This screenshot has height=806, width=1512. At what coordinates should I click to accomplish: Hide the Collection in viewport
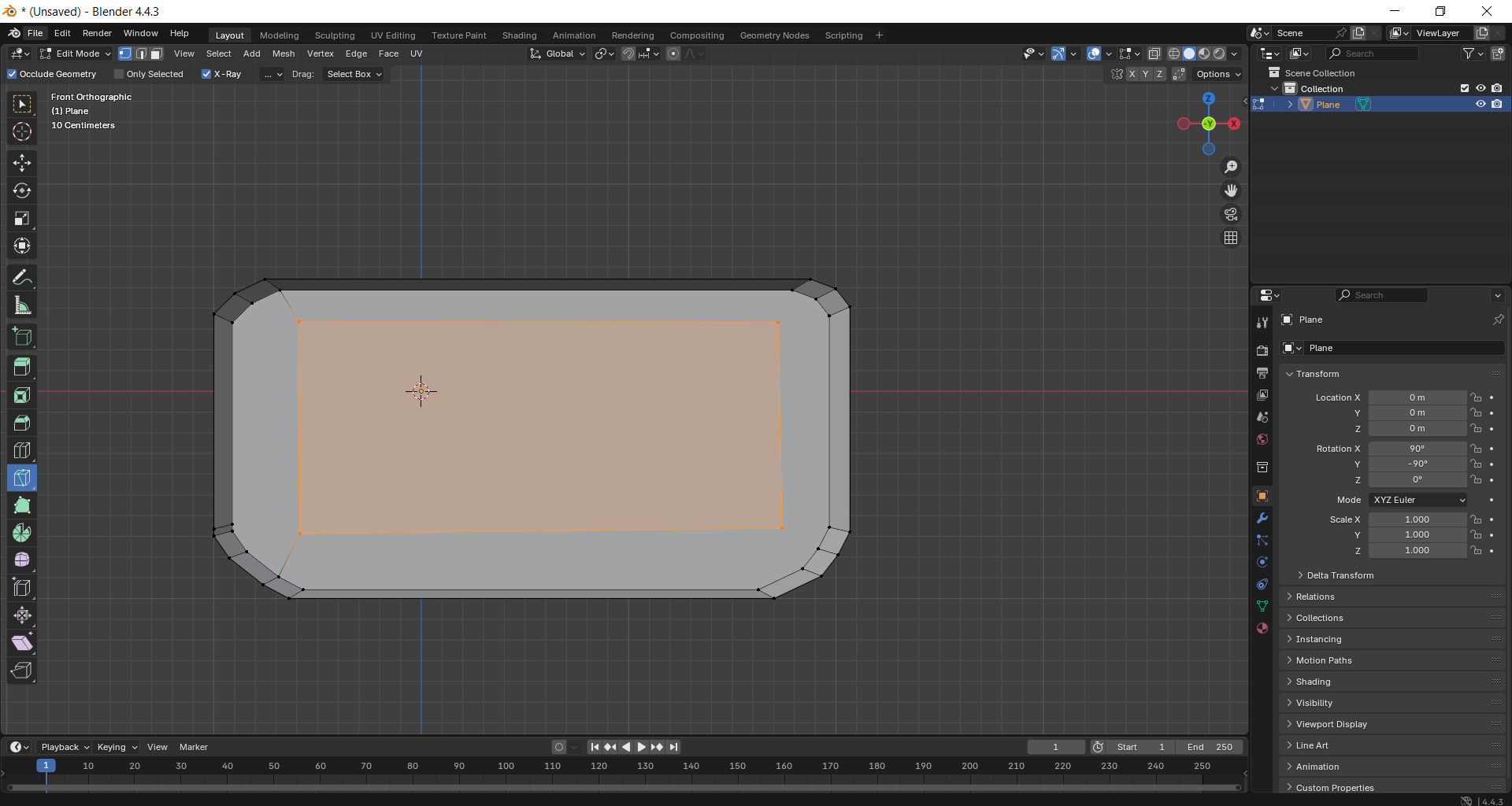pos(1480,89)
